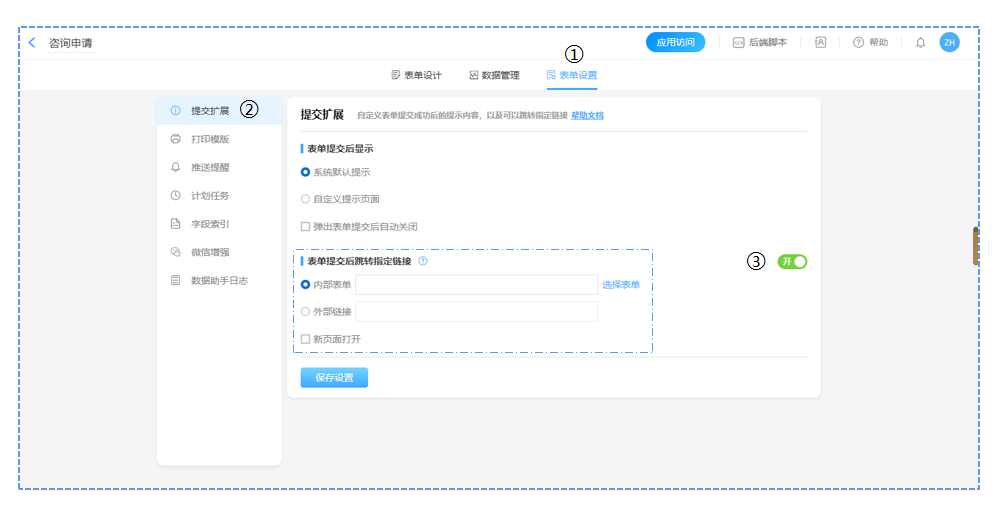Open the 后端脚本 code icon
The image size is (1003, 522).
(738, 43)
